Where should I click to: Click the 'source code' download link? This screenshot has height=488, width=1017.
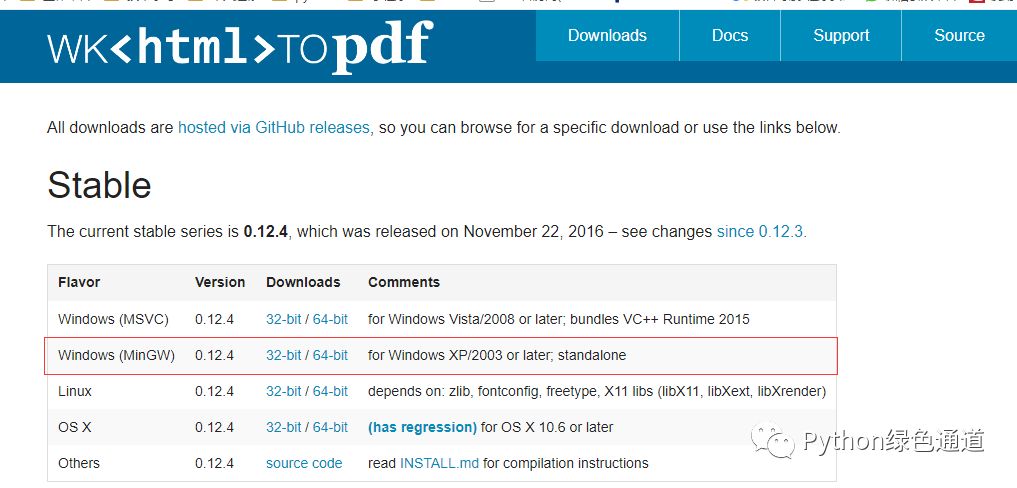coord(304,463)
